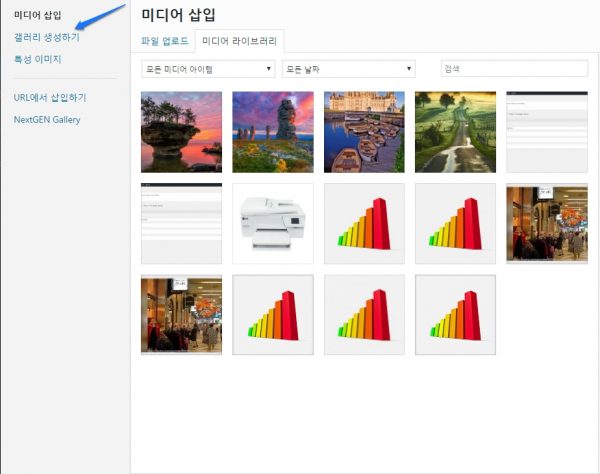Open the 미디어 라이브러리 tab
This screenshot has width=600, height=474.
[240, 41]
